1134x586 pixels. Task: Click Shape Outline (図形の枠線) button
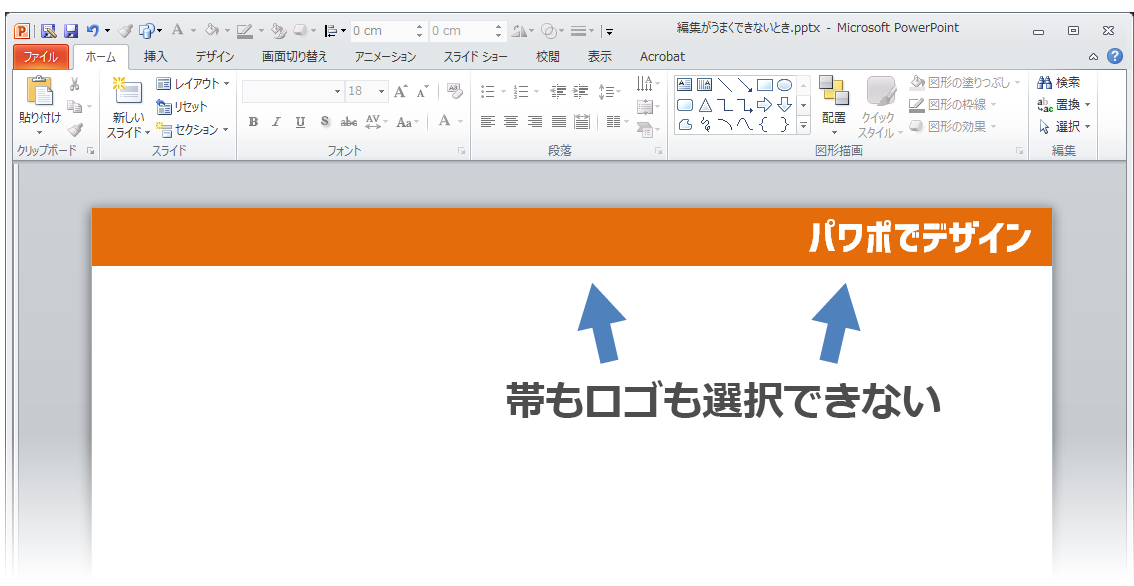click(952, 105)
